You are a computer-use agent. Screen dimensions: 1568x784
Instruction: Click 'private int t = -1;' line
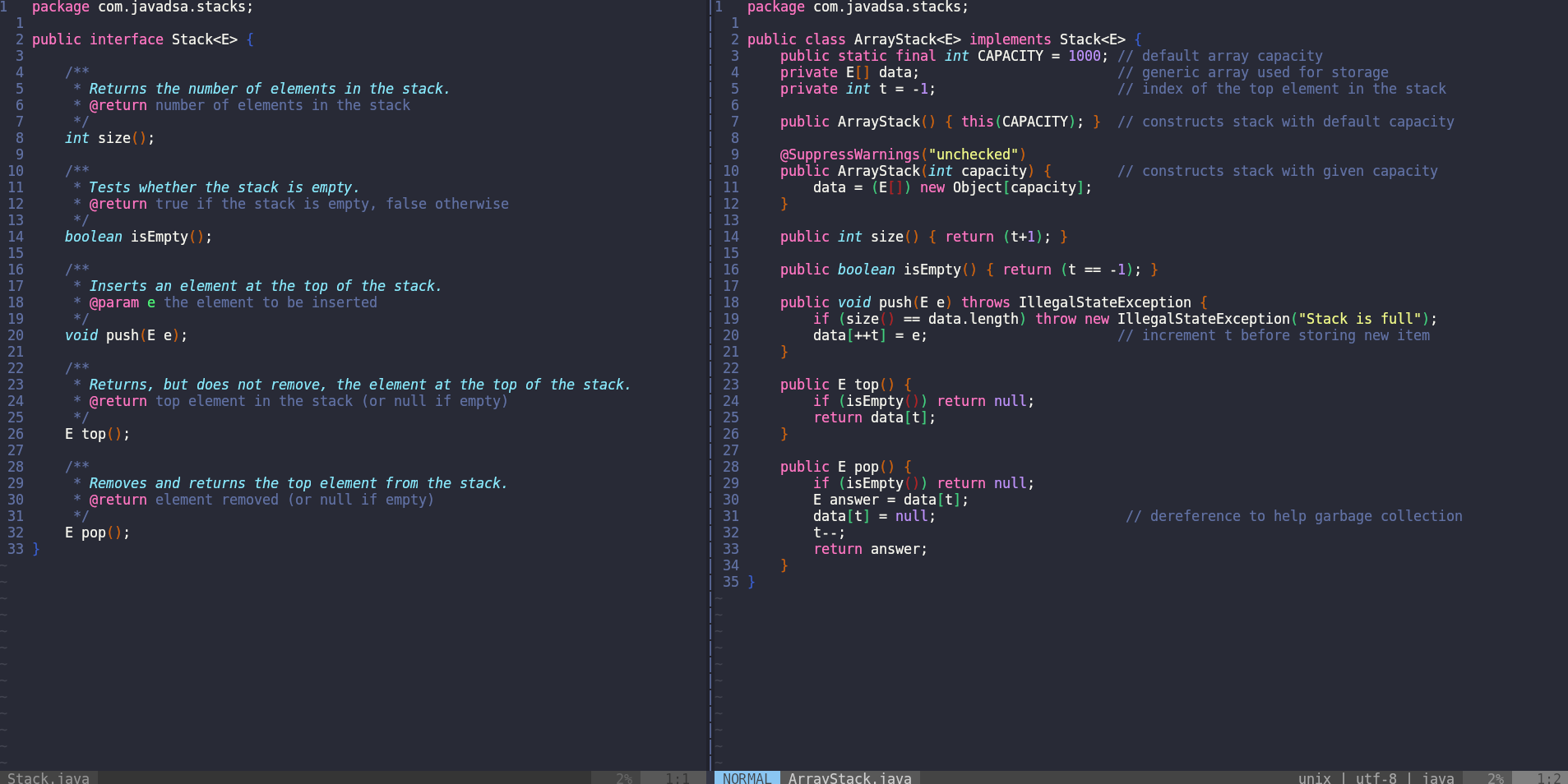point(858,89)
